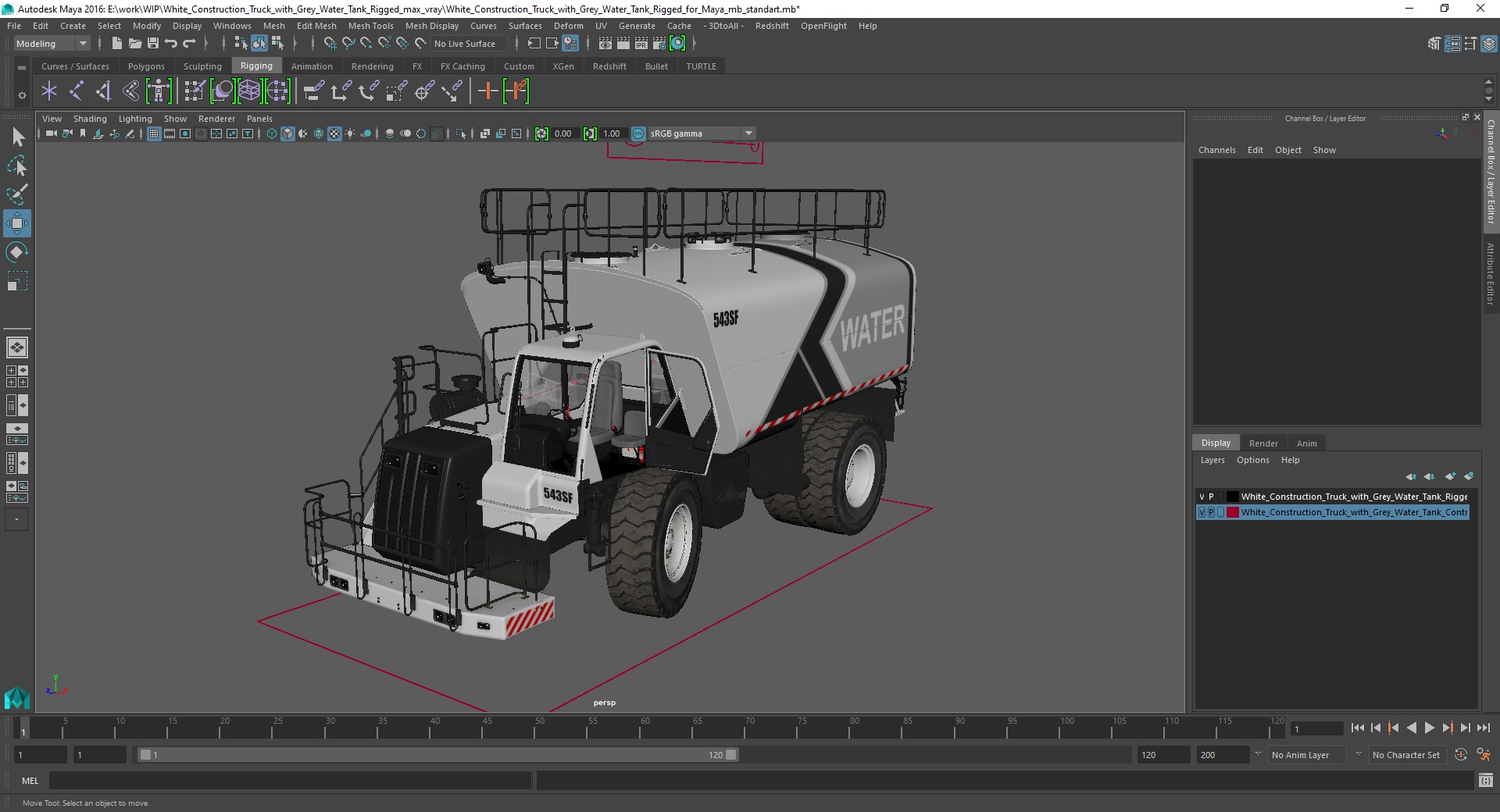Activate the Lasso select tool
Image resolution: width=1500 pixels, height=812 pixels.
pos(17,166)
